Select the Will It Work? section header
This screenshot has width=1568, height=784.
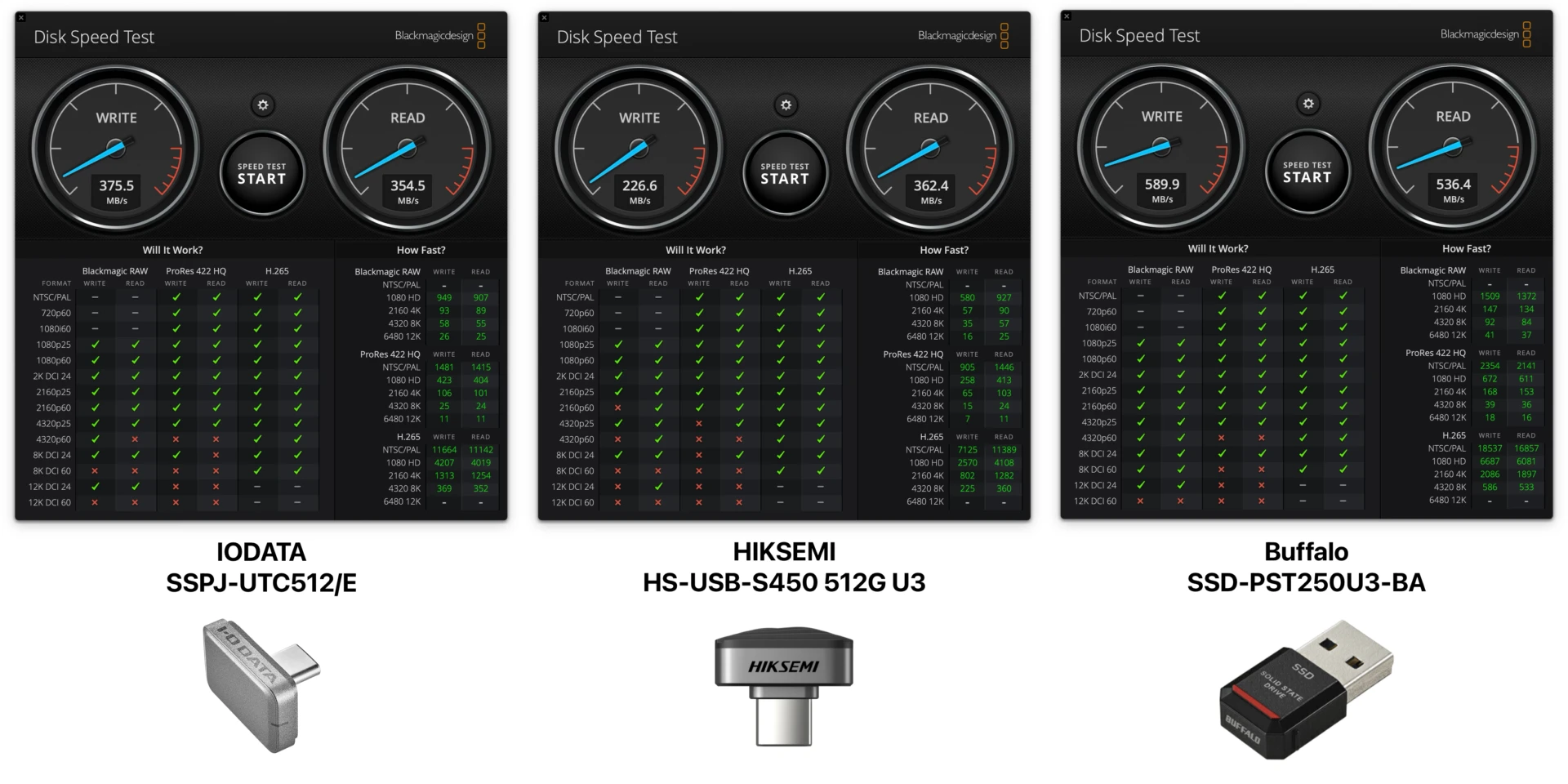173,250
